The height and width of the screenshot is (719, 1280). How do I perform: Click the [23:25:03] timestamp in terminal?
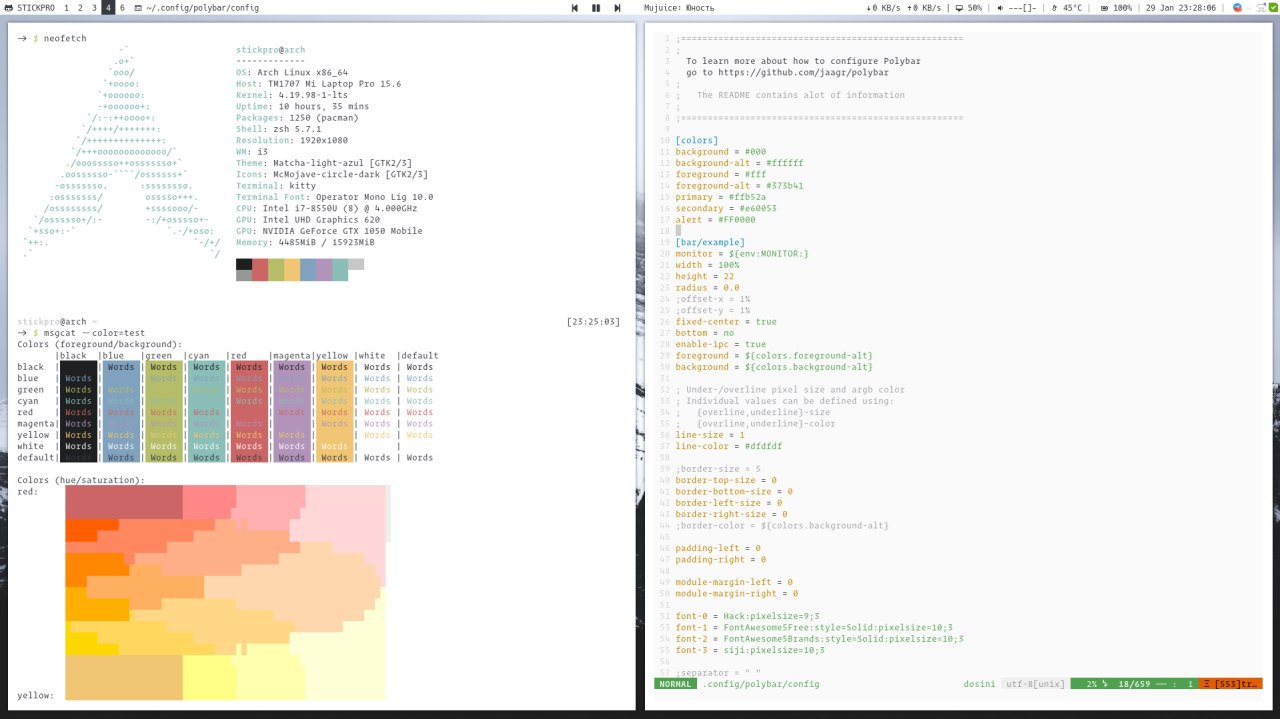click(593, 321)
